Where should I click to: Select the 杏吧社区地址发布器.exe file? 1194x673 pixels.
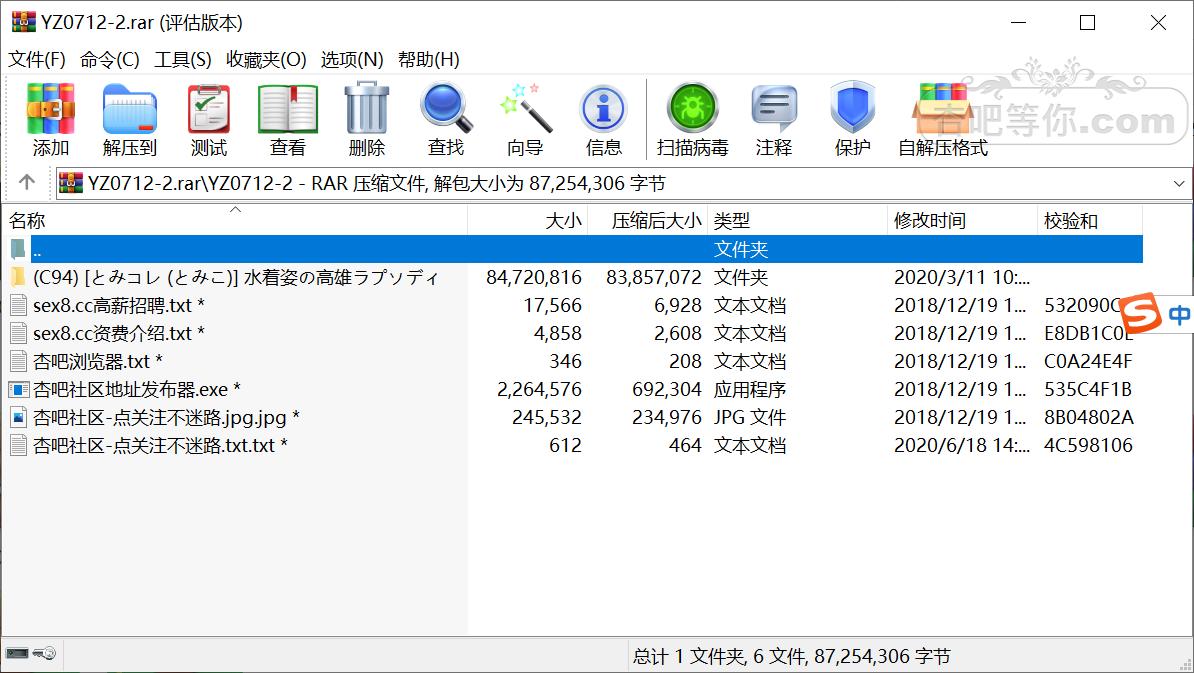click(130, 389)
